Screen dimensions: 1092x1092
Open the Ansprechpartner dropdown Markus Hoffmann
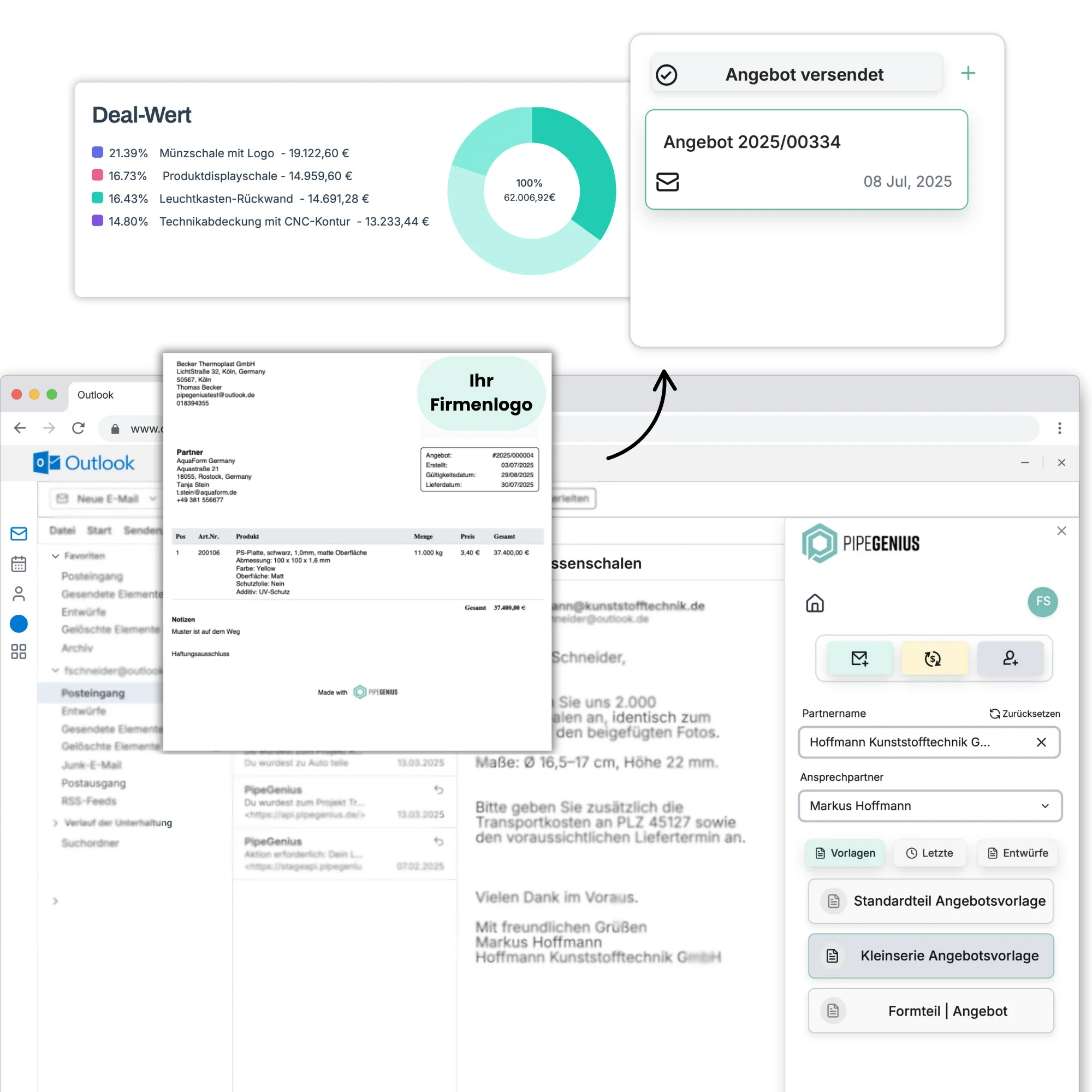930,805
